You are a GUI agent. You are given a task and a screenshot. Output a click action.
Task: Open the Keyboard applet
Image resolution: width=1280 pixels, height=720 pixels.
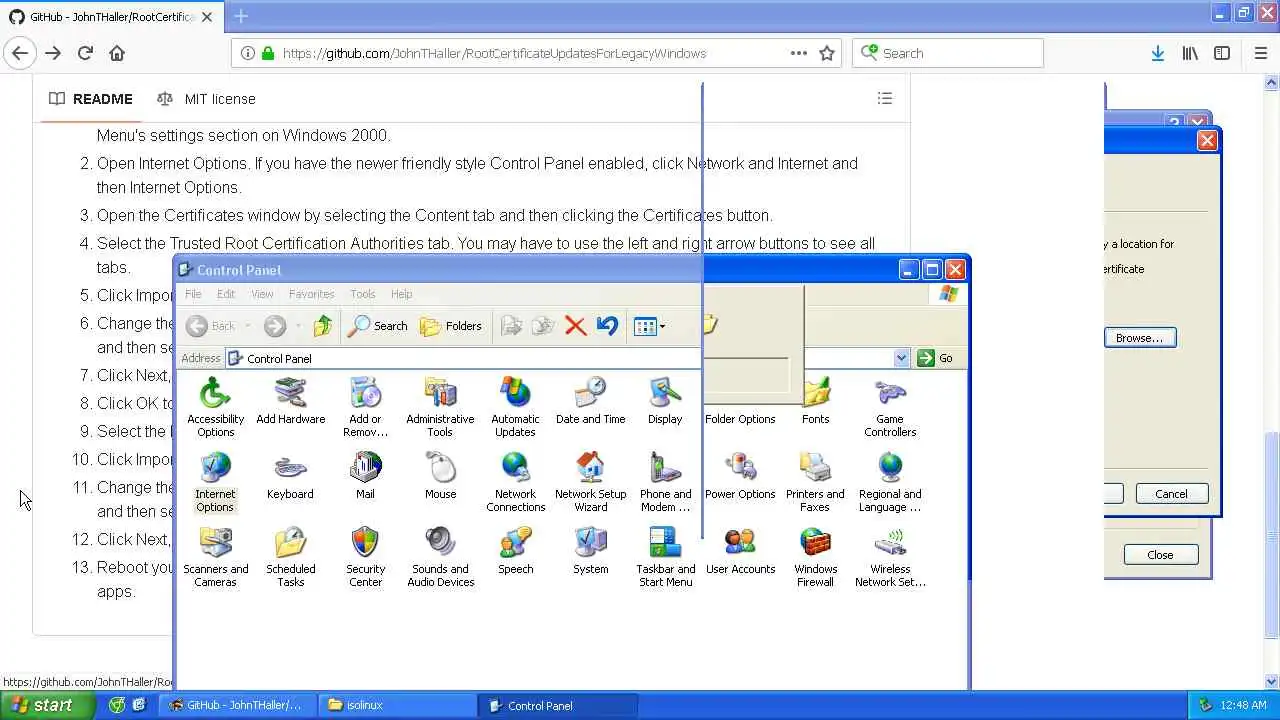290,476
